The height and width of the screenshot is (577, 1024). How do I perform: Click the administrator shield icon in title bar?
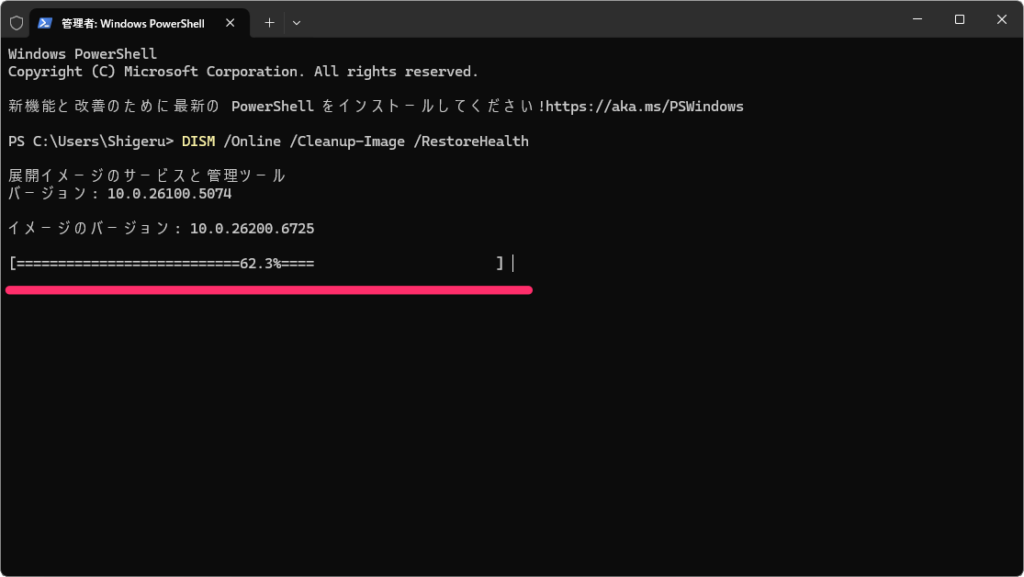coord(16,22)
